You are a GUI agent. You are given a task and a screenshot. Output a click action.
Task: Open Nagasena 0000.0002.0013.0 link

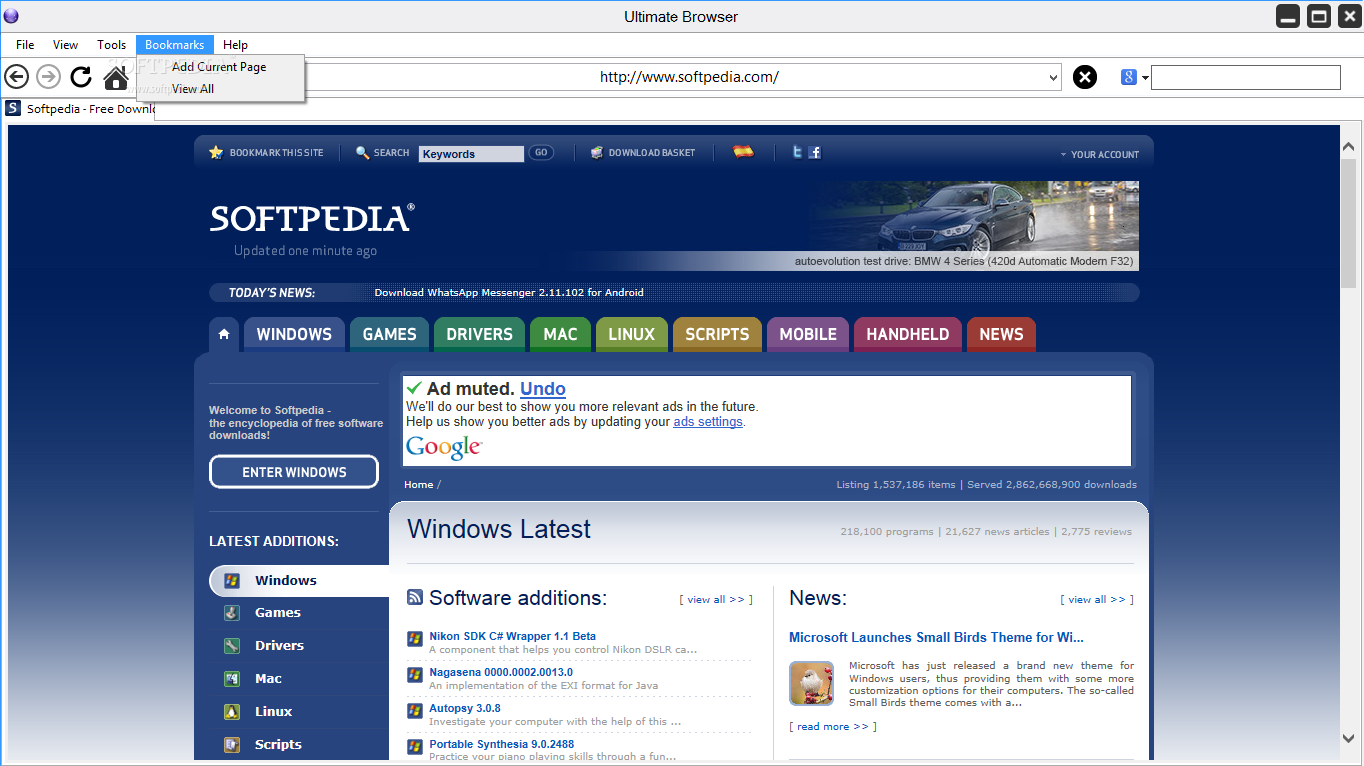[501, 672]
